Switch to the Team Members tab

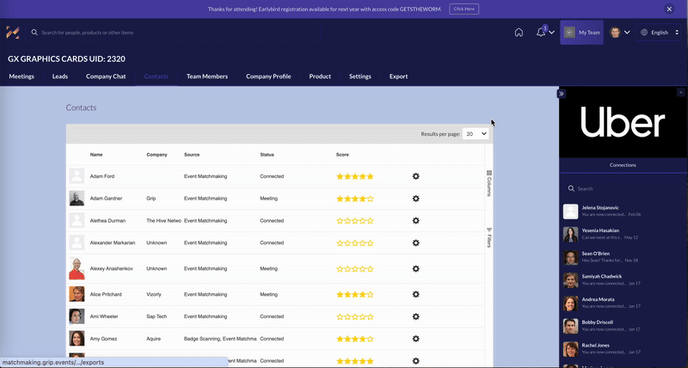pos(207,76)
